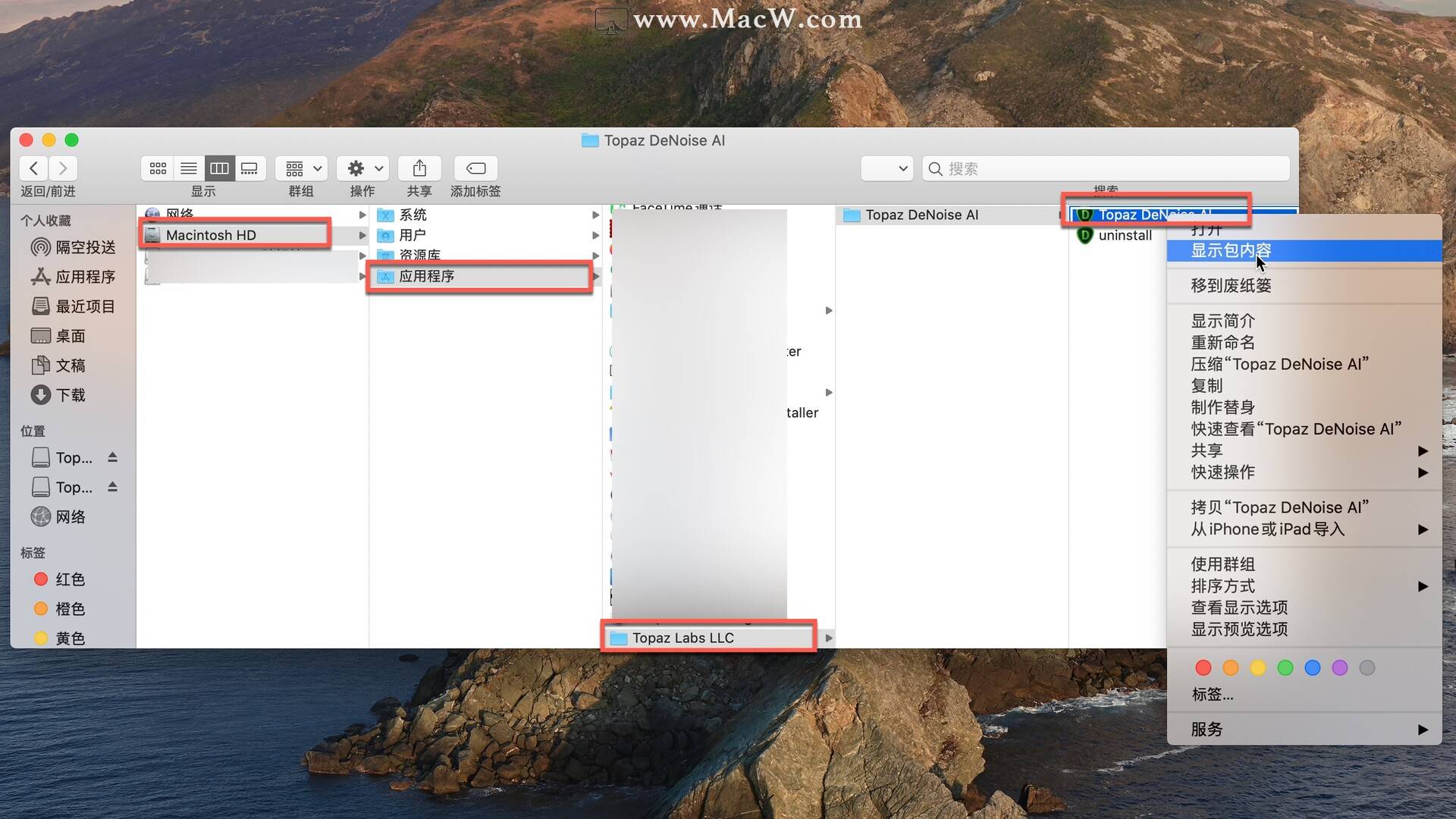Screen dimensions: 1456x819
Task: Select the 橙色 tag in sidebar
Action: click(59, 609)
